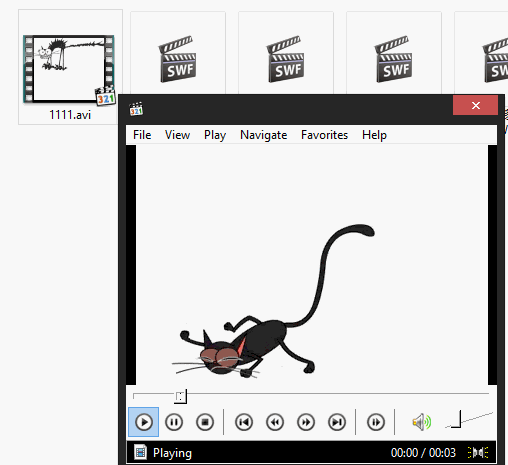
Task: Pause the video playback
Action: (x=174, y=422)
